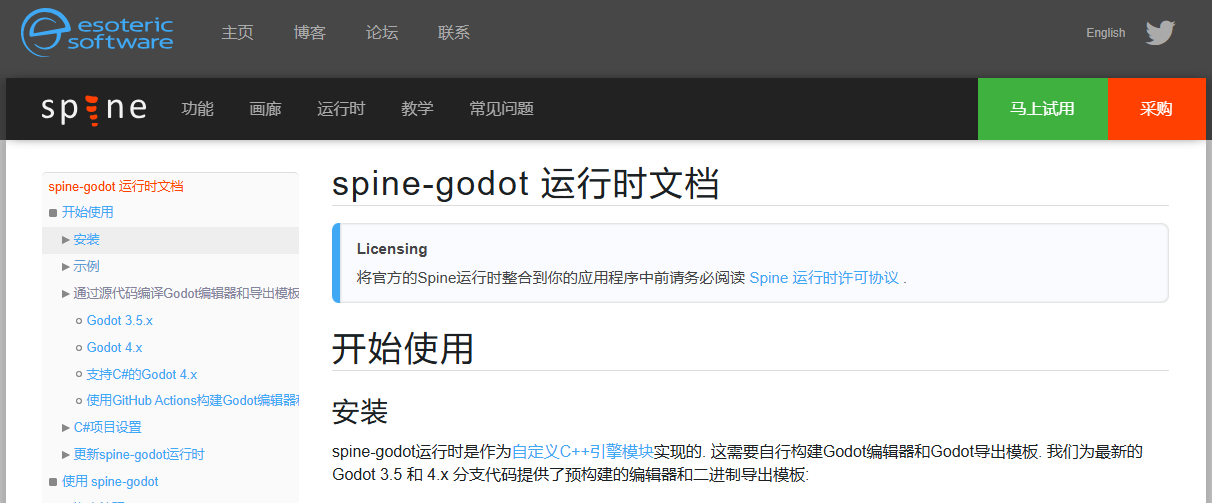Open the Twitter bird icon
Image resolution: width=1212 pixels, height=503 pixels.
(1160, 33)
